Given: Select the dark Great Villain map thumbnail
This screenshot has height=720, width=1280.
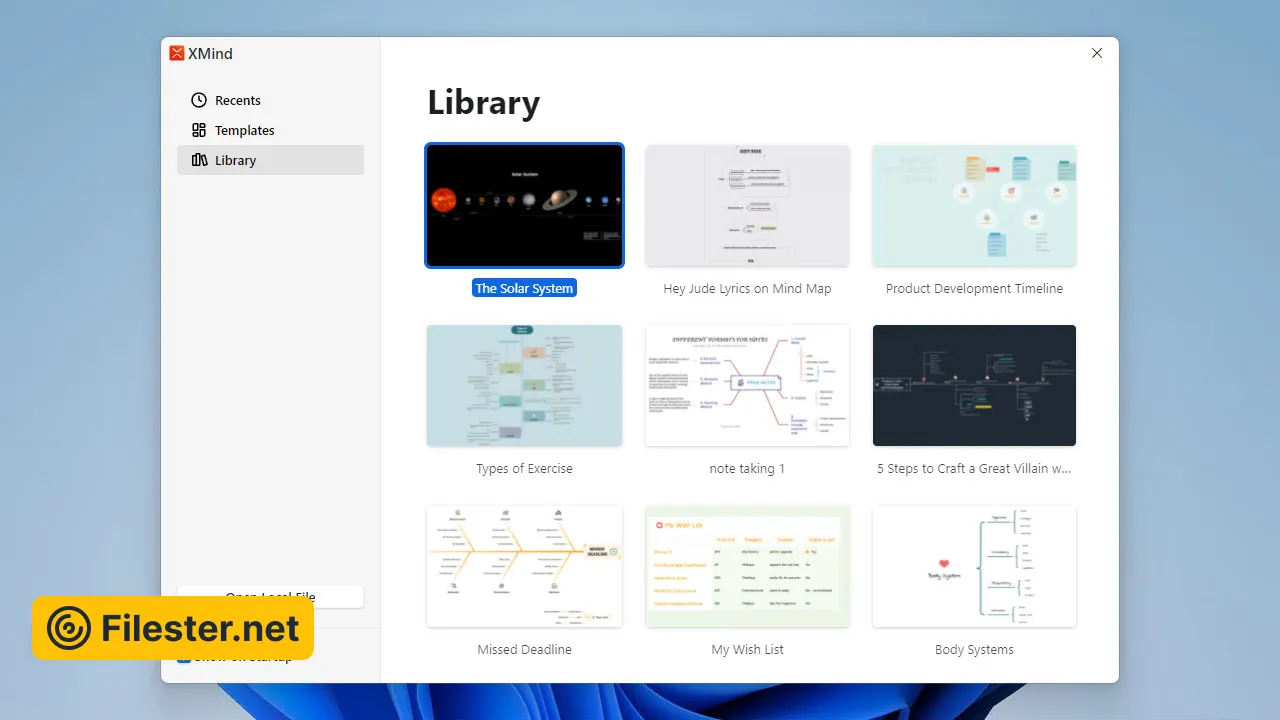Looking at the screenshot, I should (x=974, y=385).
